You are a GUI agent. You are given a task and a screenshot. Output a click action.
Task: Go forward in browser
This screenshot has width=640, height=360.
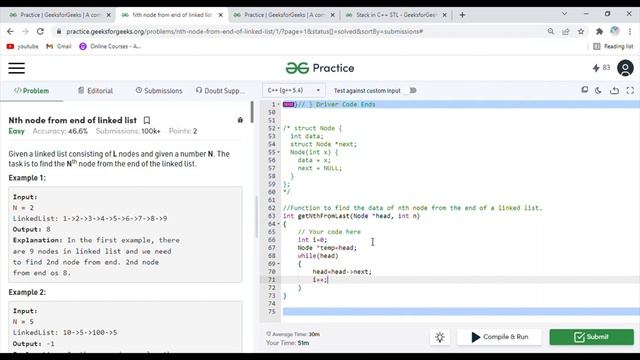(25, 31)
